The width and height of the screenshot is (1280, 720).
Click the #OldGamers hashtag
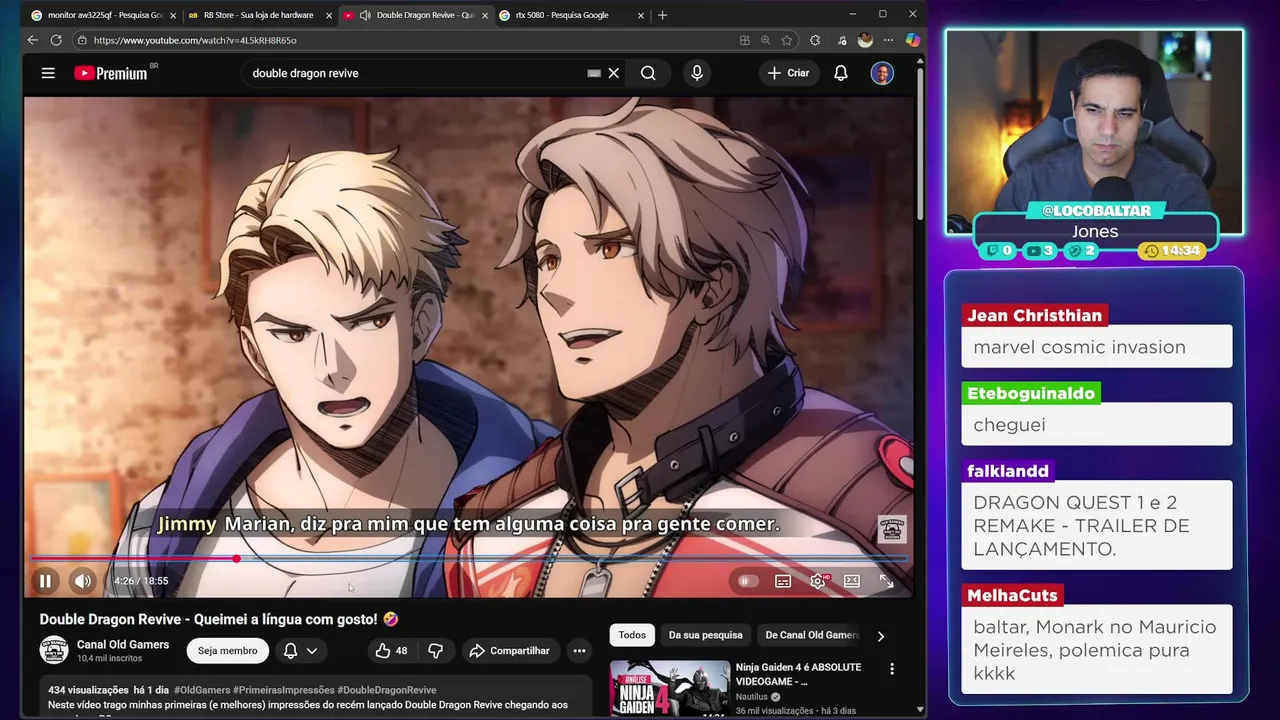[202, 690]
